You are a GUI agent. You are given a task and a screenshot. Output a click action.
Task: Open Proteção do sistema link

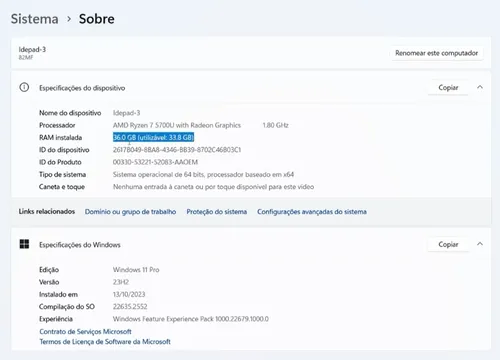(217, 212)
